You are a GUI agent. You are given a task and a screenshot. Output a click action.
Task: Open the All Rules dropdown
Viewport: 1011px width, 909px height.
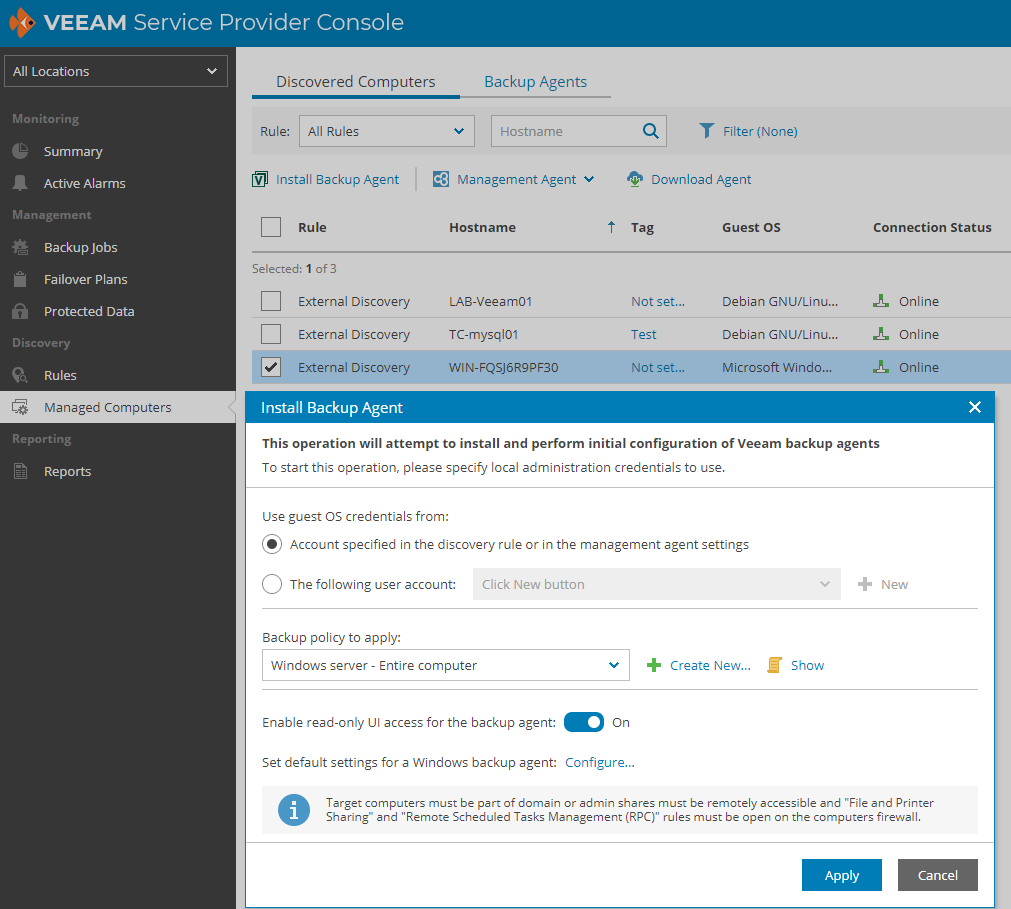[x=387, y=131]
